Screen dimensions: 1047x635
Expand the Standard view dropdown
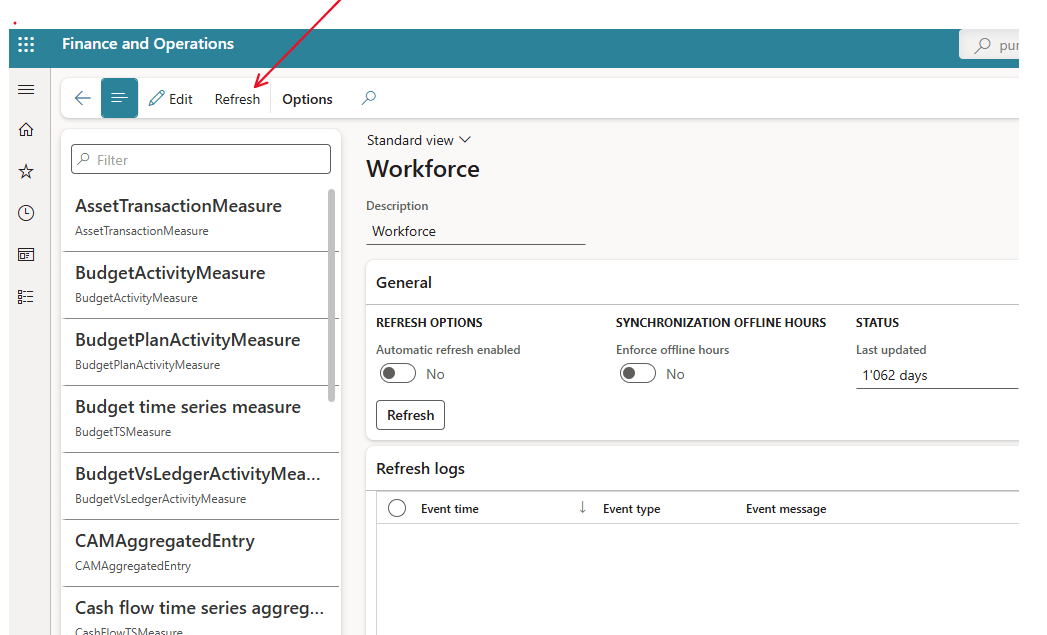(x=418, y=141)
